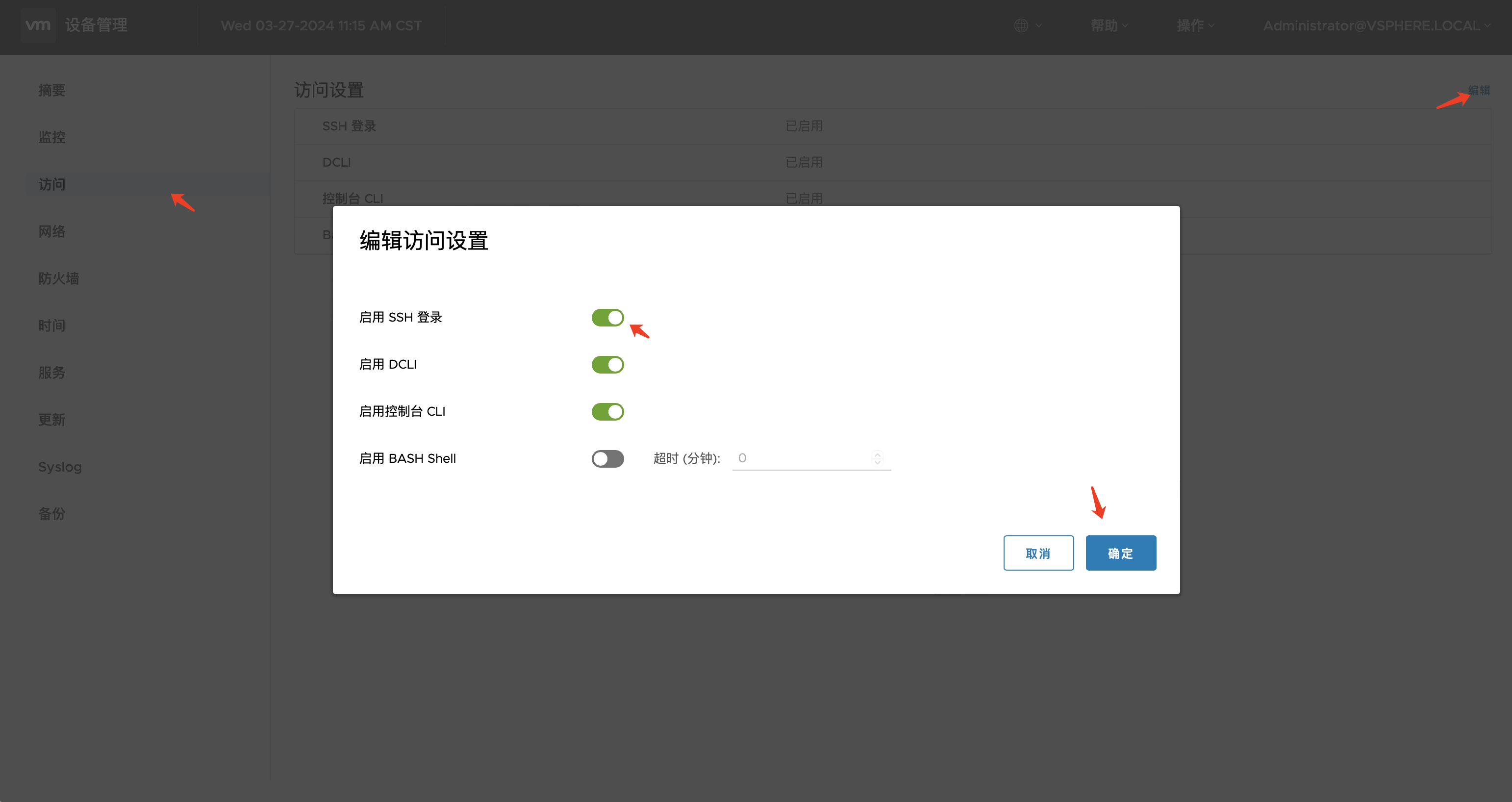Select the 访问 sidebar item

click(51, 184)
